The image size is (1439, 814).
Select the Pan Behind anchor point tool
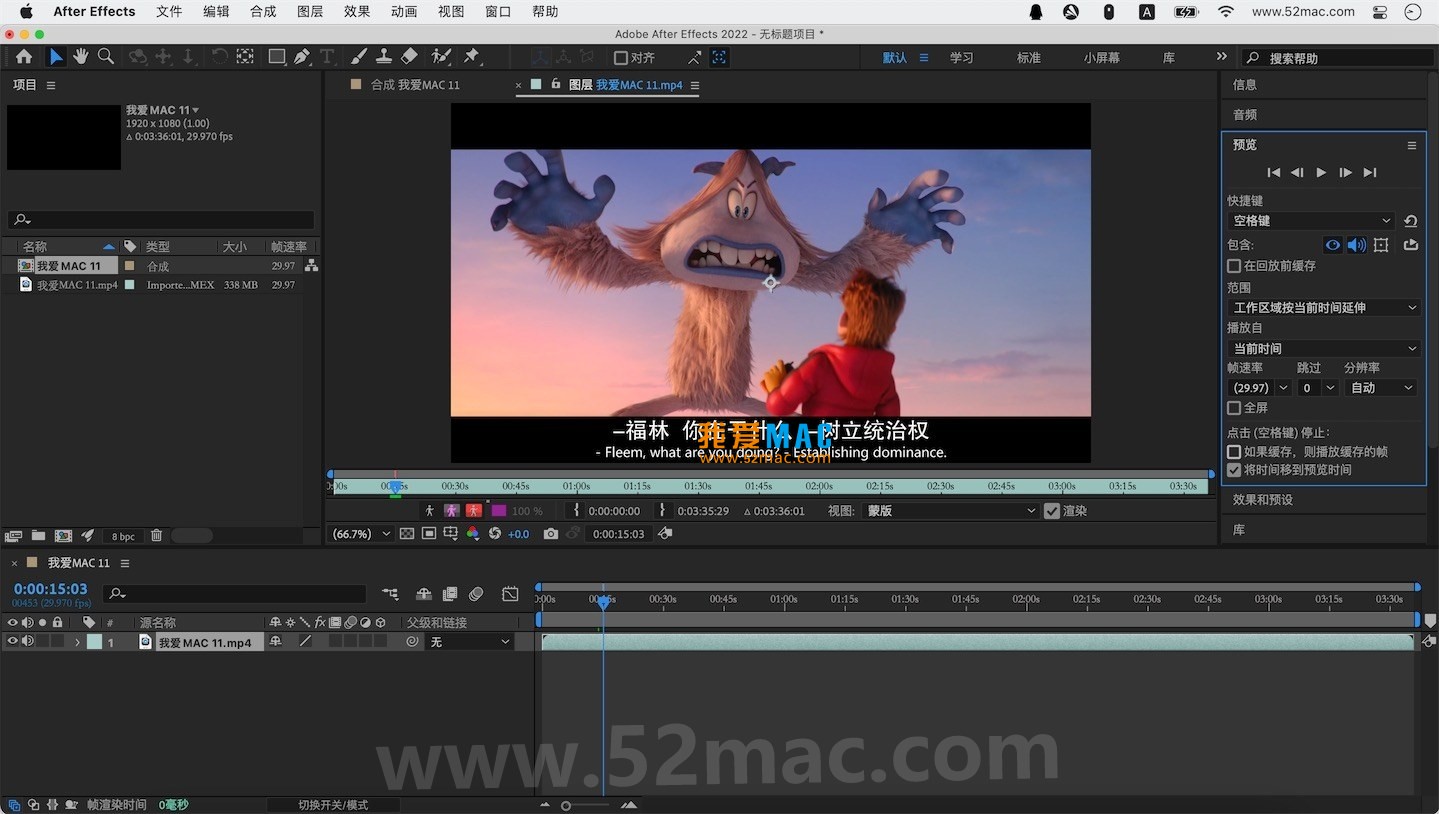pos(245,57)
